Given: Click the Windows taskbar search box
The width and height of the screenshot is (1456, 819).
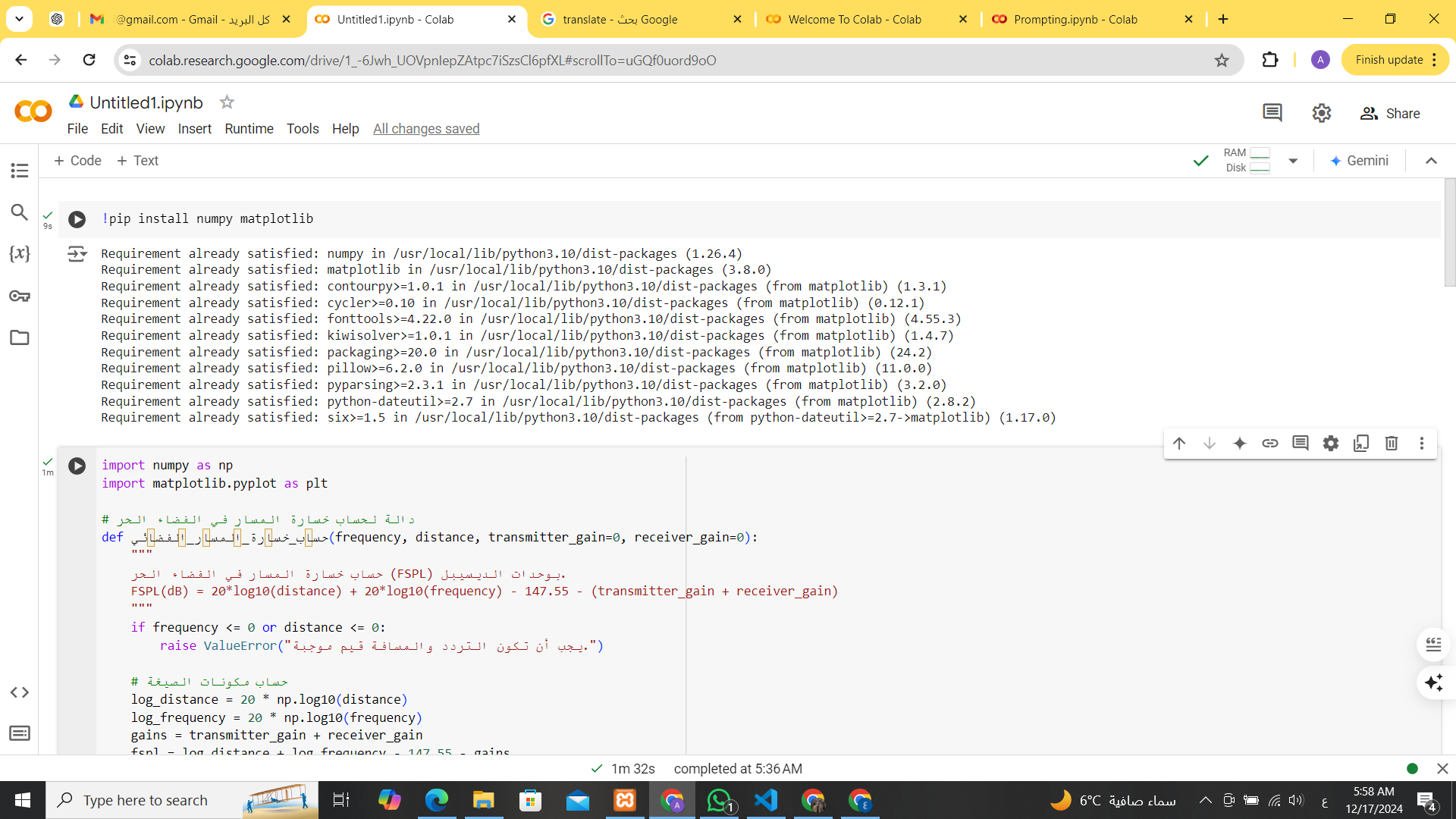Looking at the screenshot, I should point(146,800).
